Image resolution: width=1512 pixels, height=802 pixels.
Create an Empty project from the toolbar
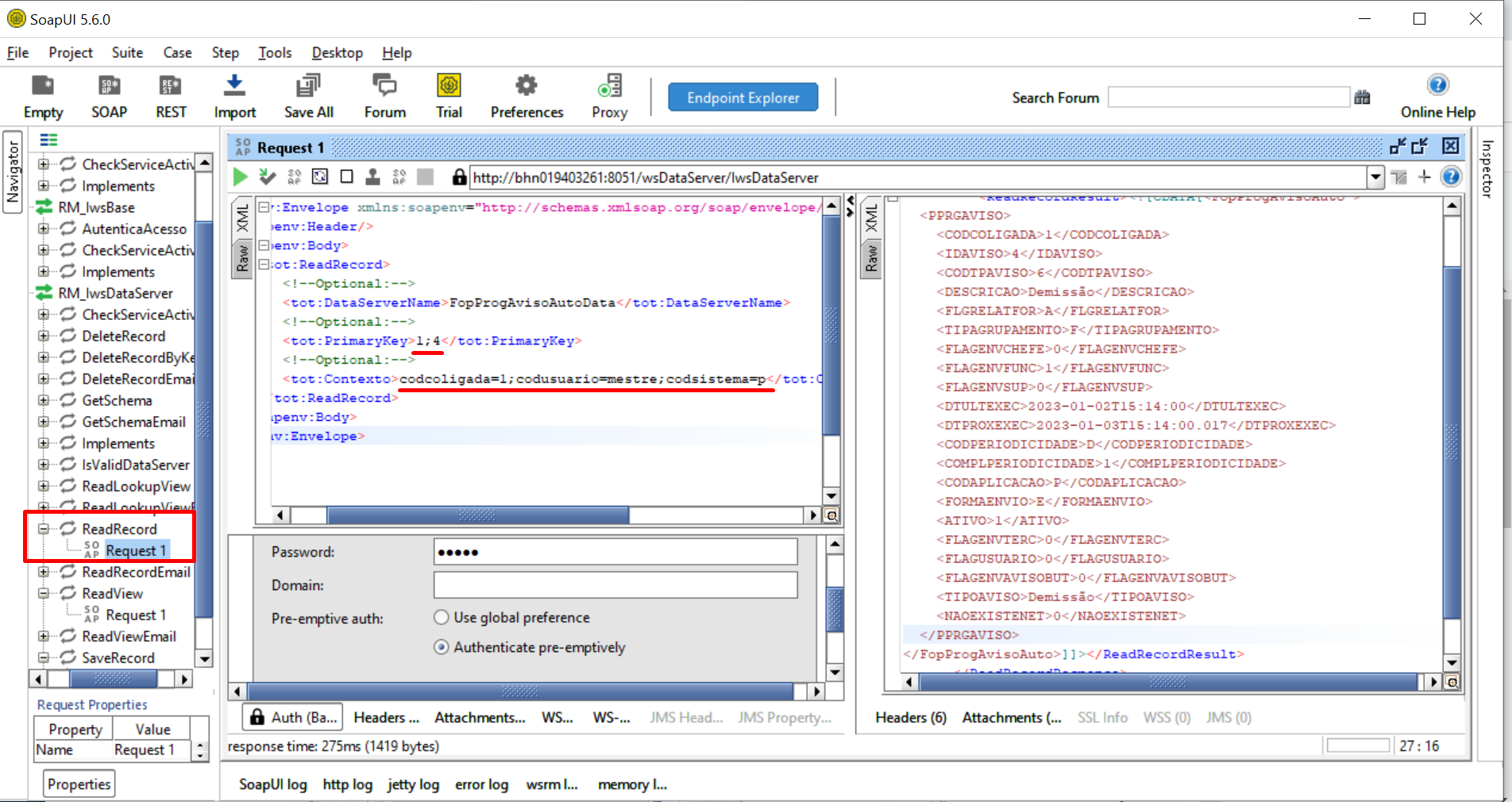[x=43, y=96]
